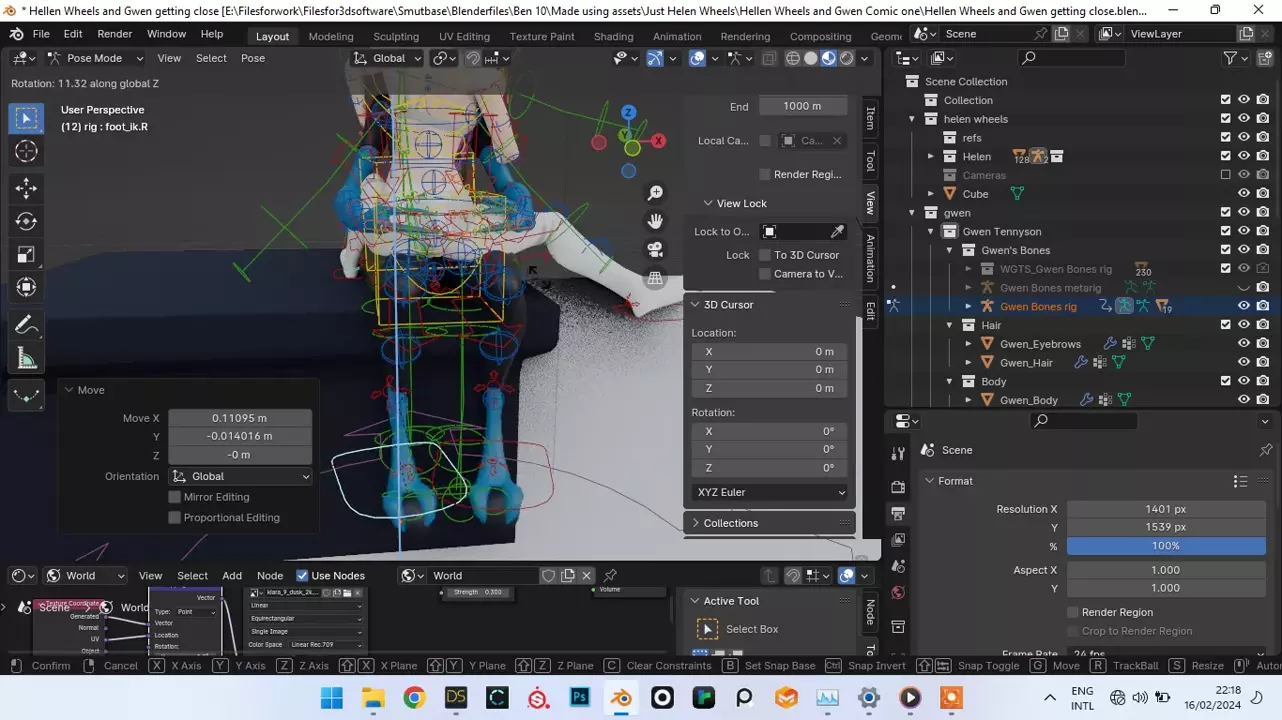
Task: Choose the Measure ruler tool
Action: click(26, 358)
